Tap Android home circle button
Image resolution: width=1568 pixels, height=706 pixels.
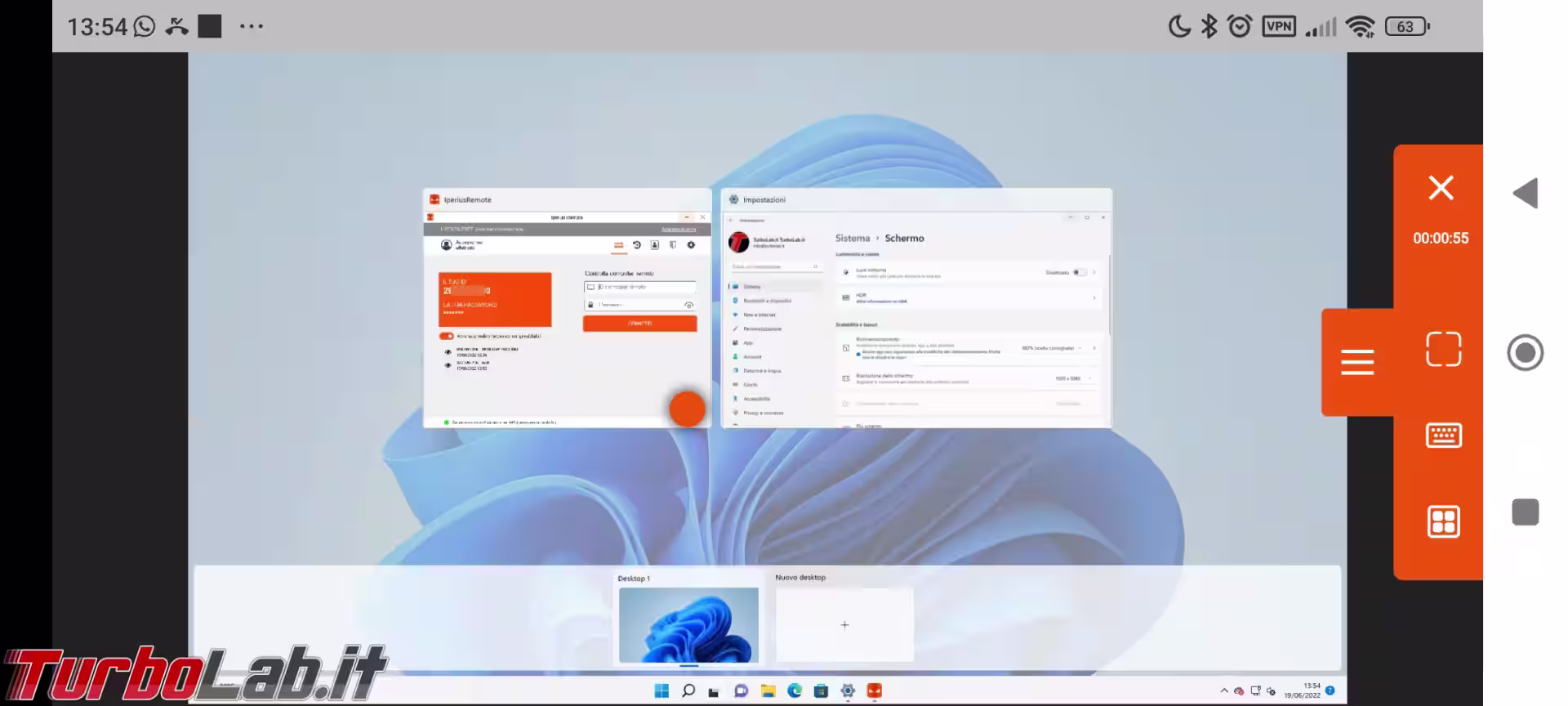click(1525, 353)
